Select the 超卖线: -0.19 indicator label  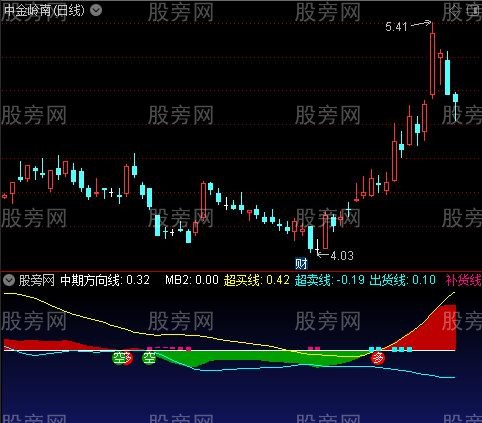click(x=330, y=280)
